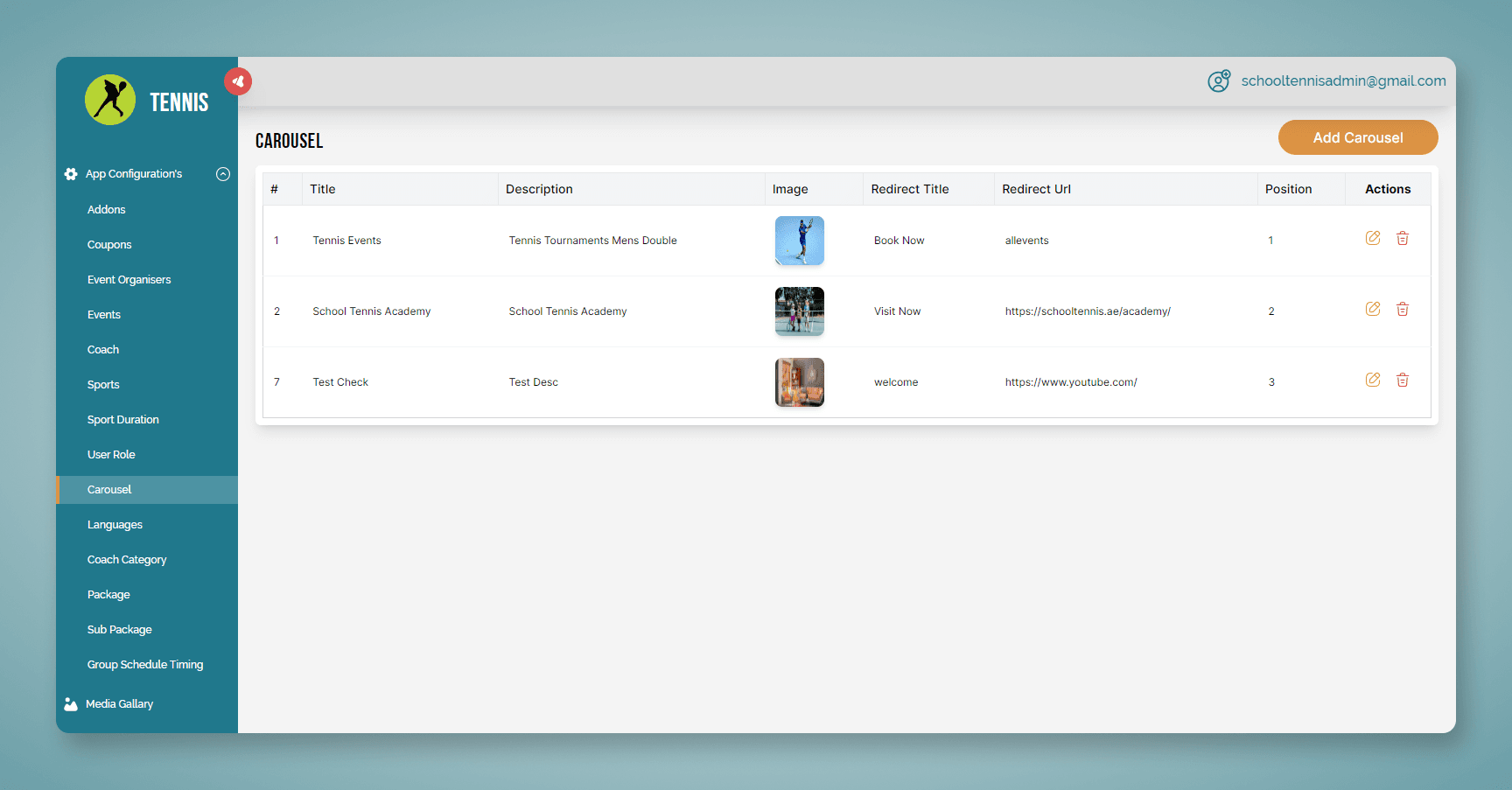The image size is (1512, 790).
Task: Delete the Tennis Events carousel row
Action: pyautogui.click(x=1403, y=238)
